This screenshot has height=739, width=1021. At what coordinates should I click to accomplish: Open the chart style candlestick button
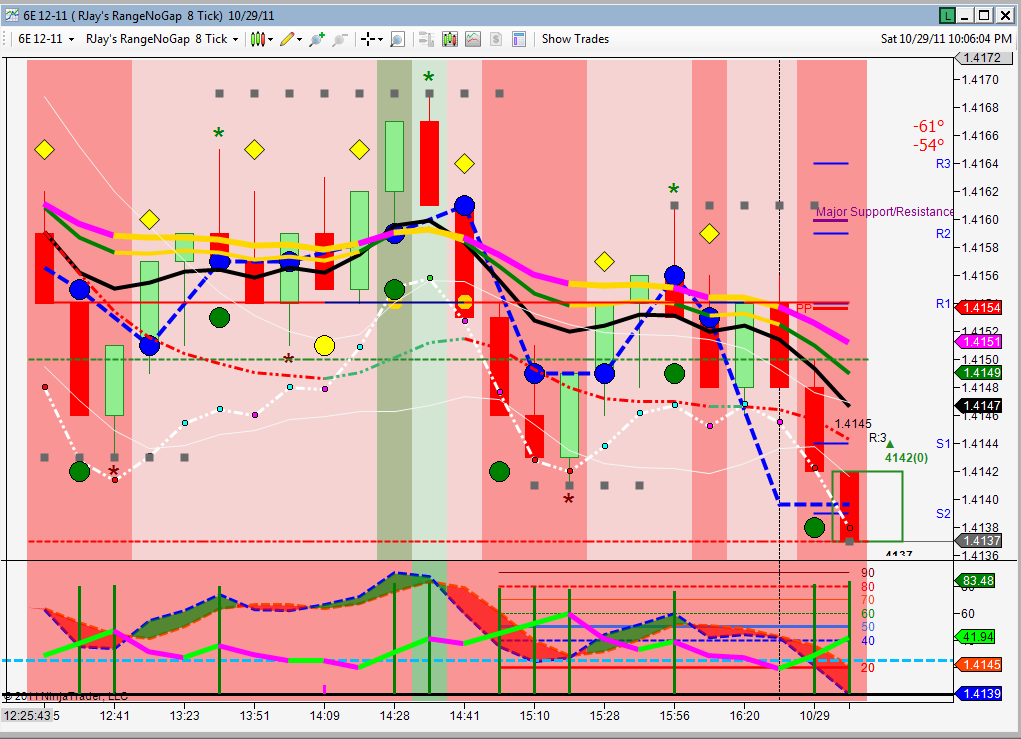click(258, 39)
